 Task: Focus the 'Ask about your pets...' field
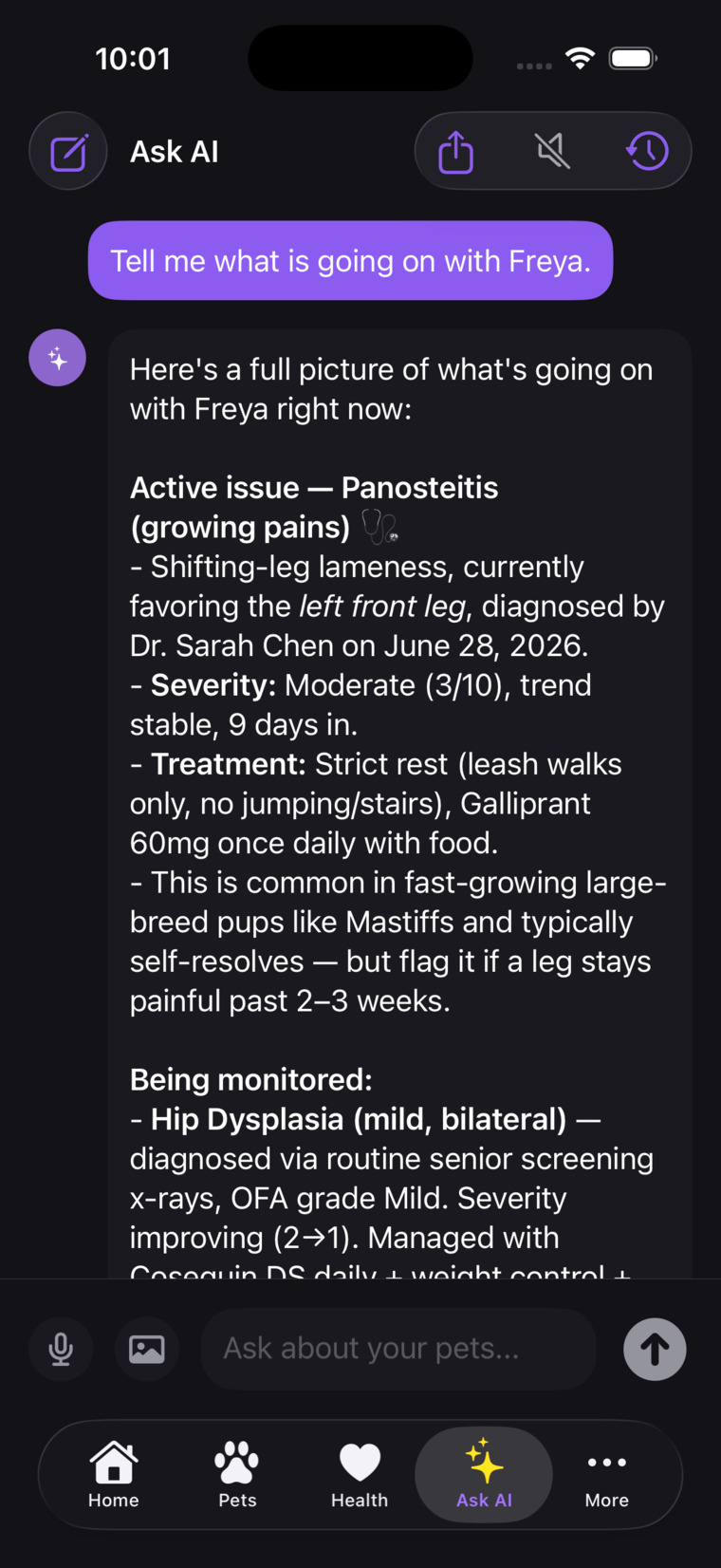398,1349
